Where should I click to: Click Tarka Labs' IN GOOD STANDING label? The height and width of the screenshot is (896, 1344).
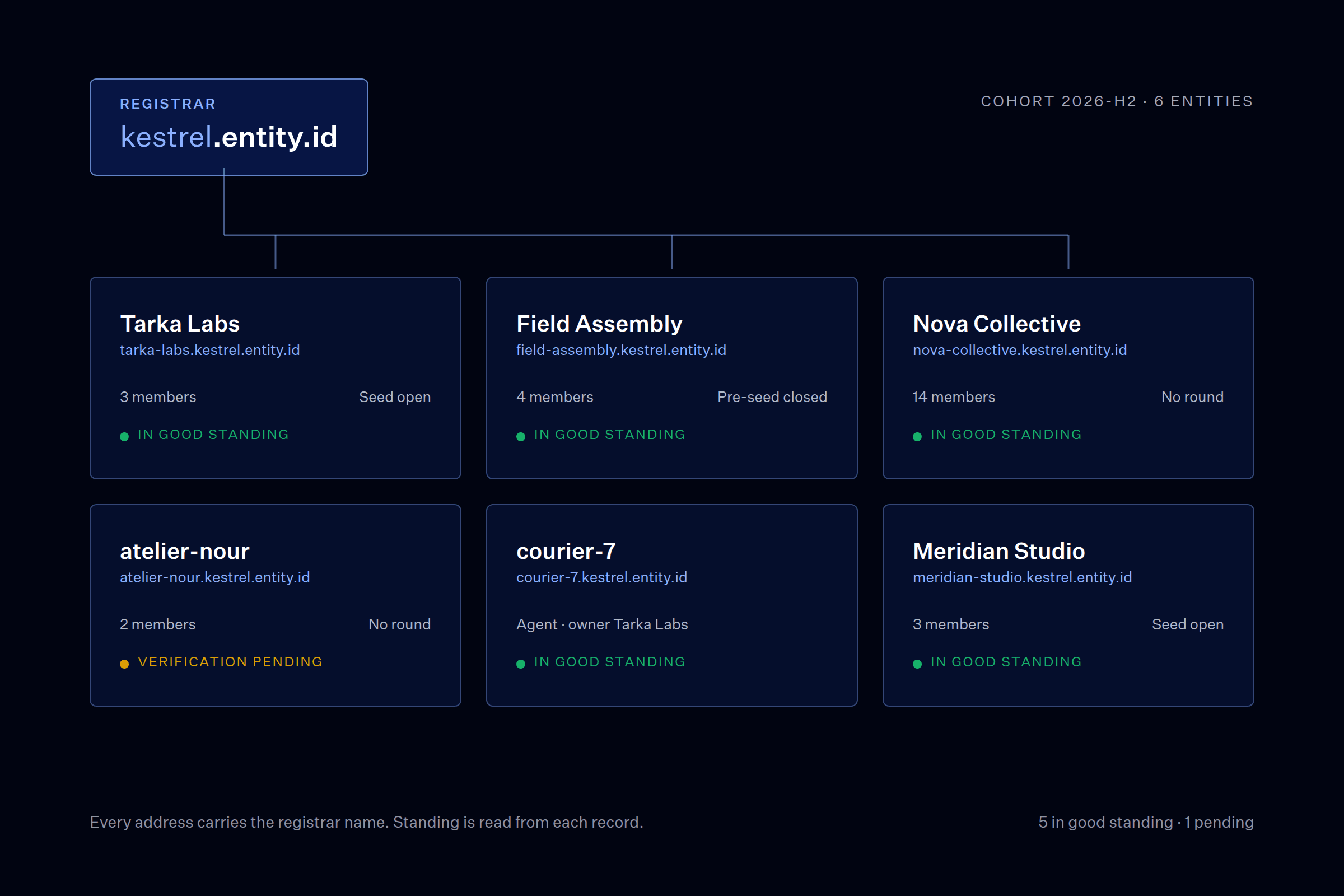click(x=213, y=435)
